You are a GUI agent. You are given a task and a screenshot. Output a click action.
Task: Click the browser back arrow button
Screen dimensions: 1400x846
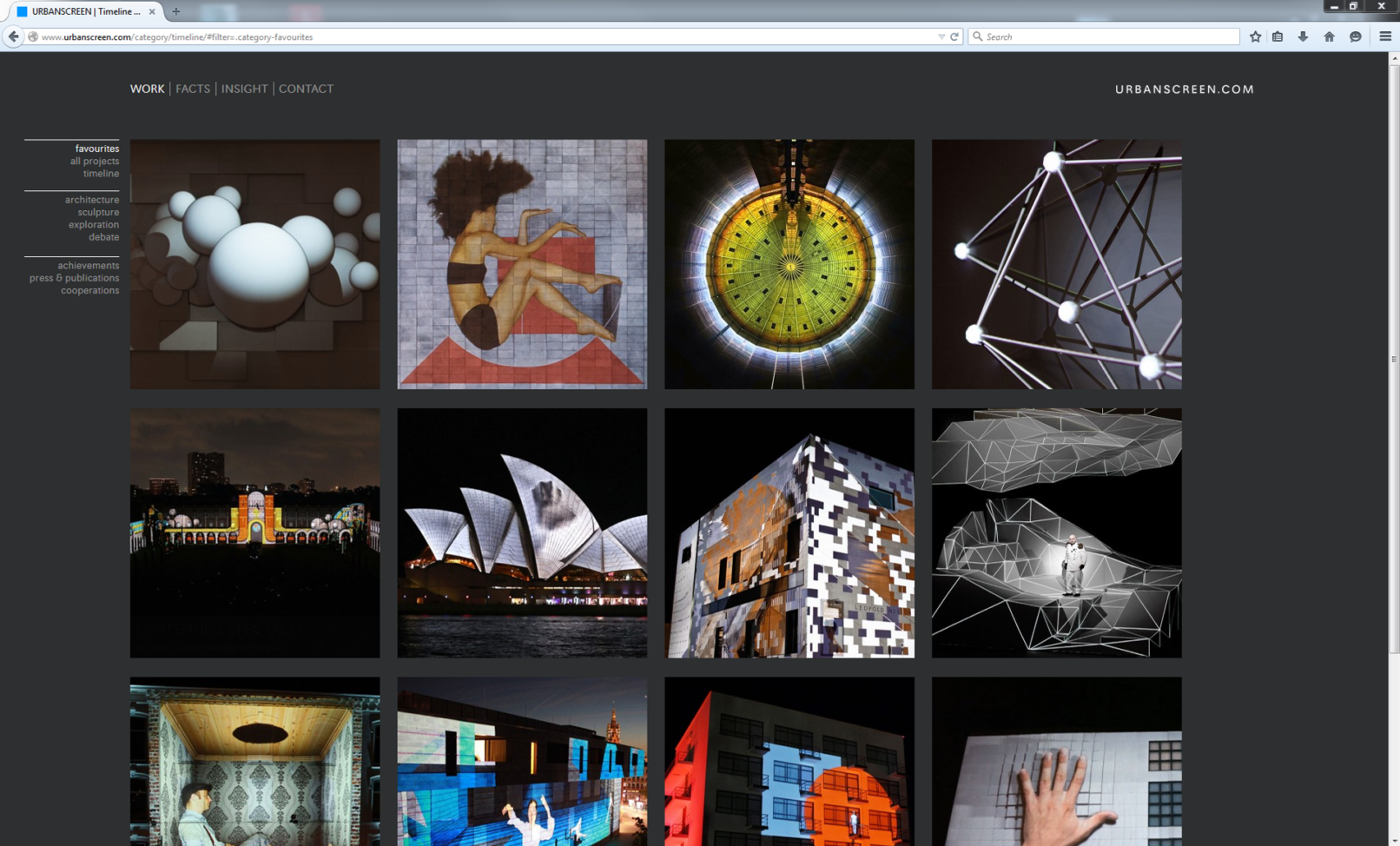tap(13, 36)
